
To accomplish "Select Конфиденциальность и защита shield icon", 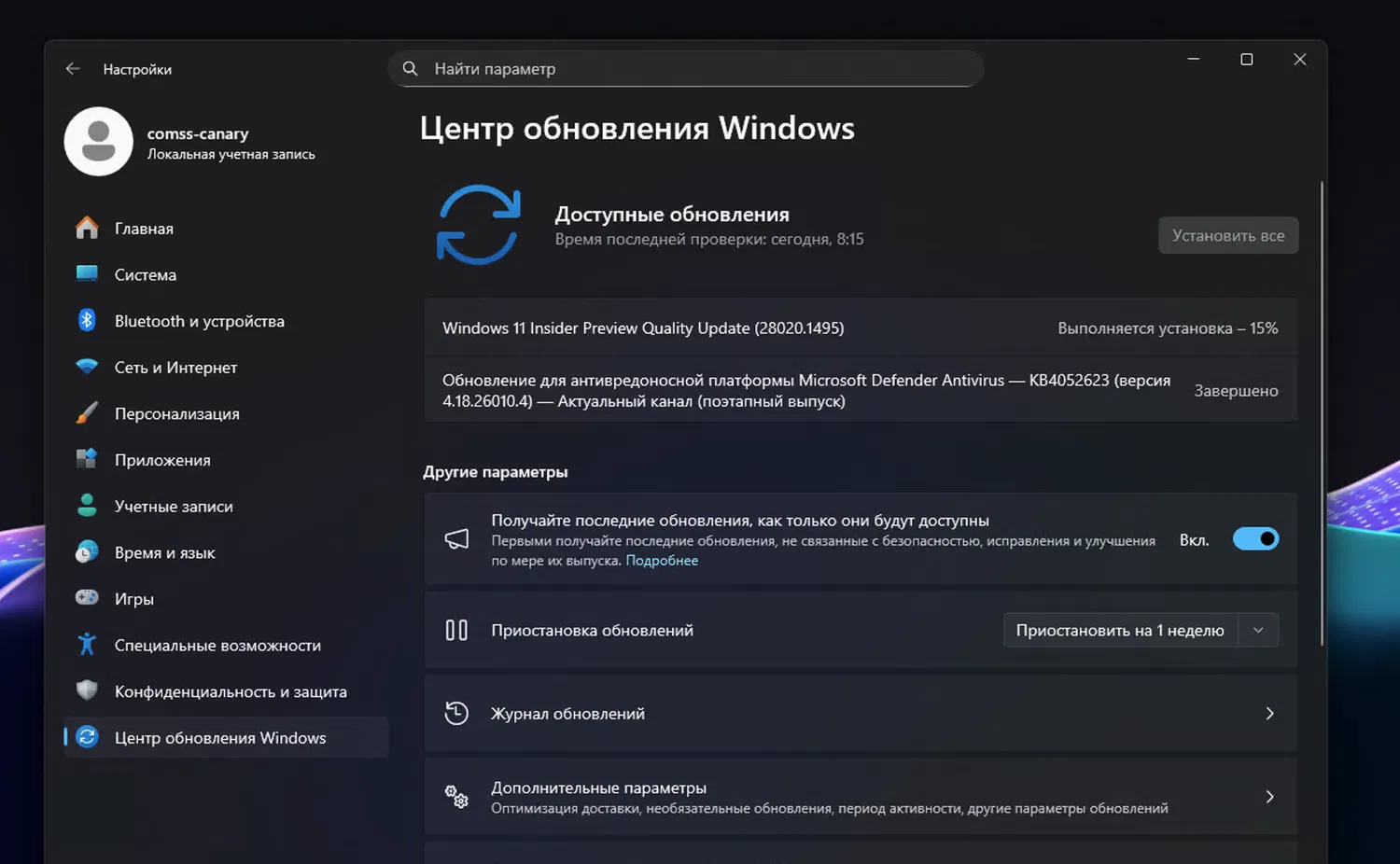I will pos(86,690).
